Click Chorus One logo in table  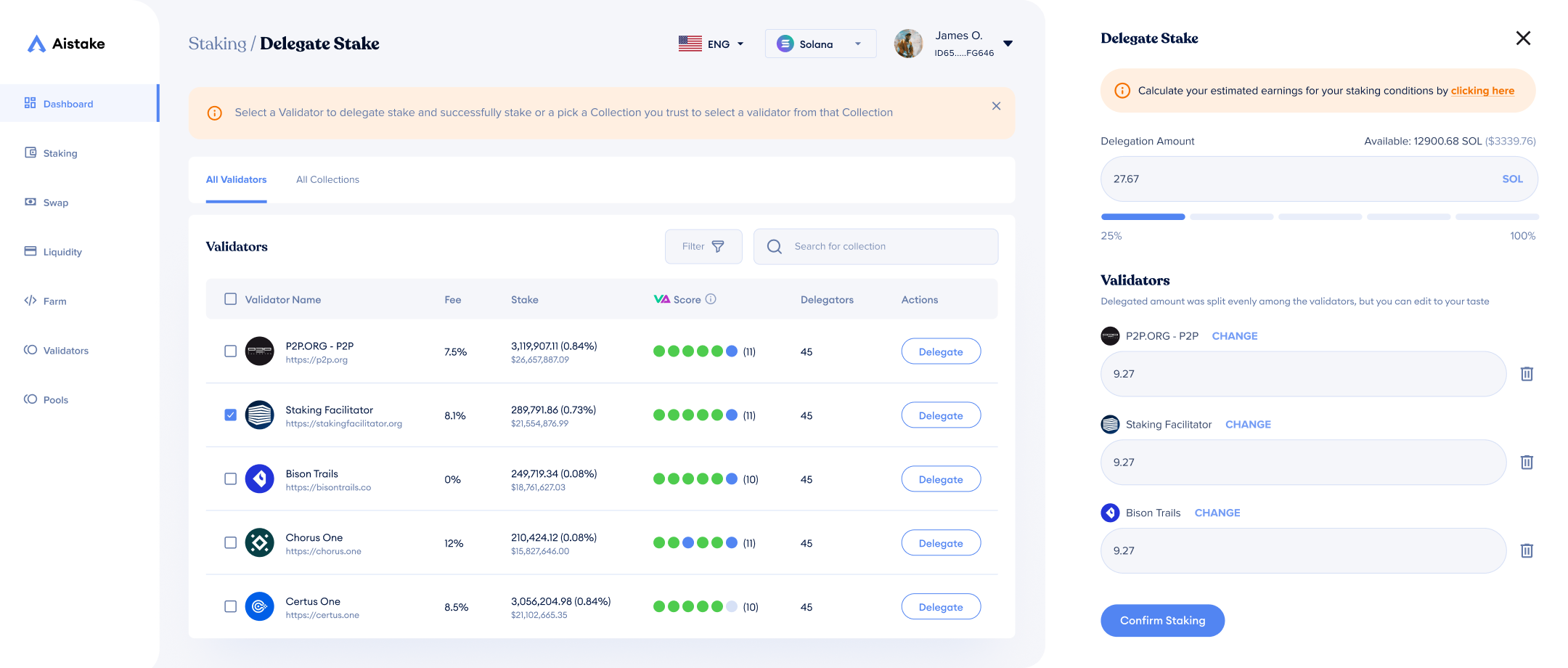tap(259, 543)
